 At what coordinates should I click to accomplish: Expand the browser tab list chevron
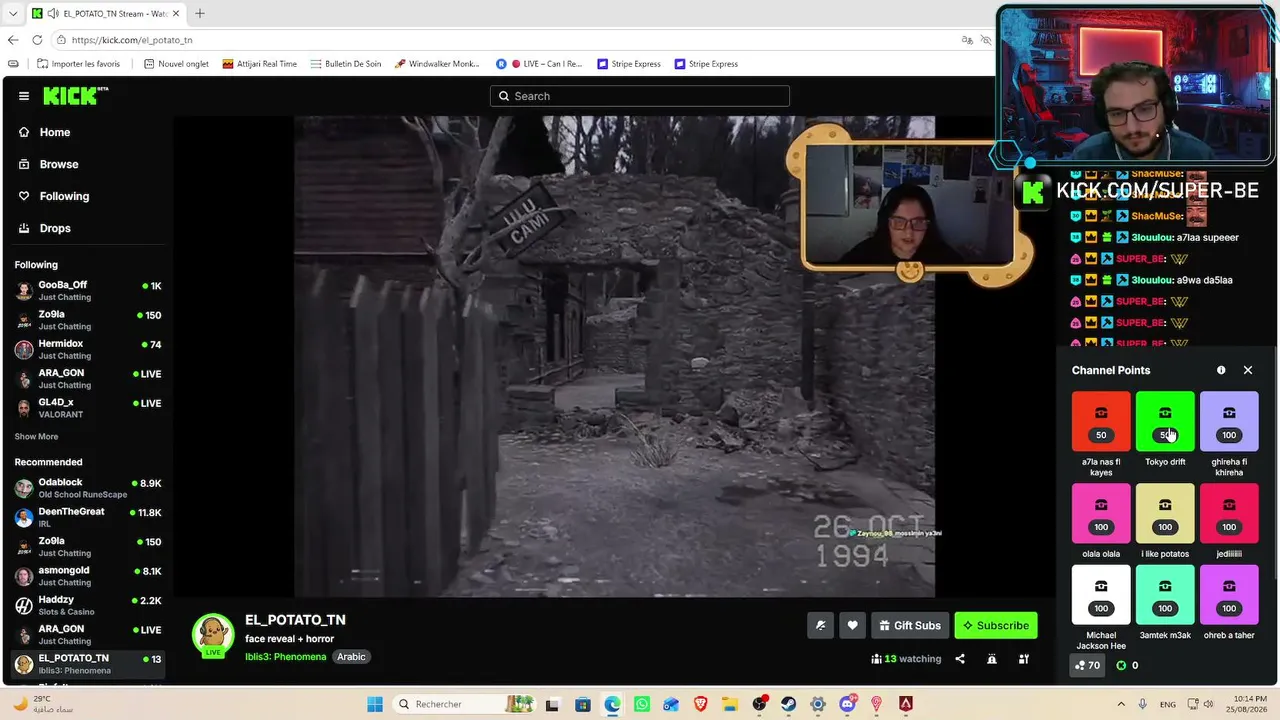click(x=13, y=14)
